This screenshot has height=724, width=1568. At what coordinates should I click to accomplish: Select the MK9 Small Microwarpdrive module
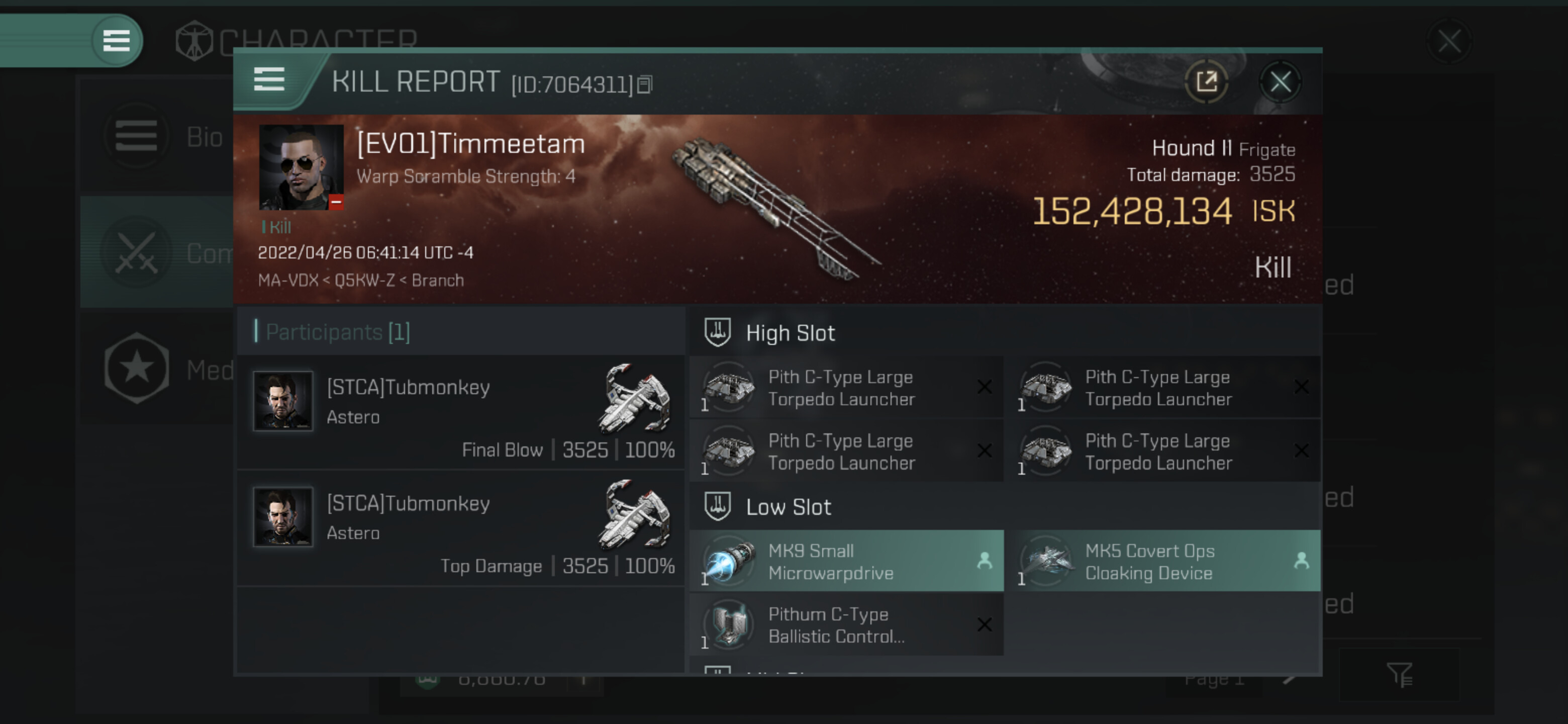pyautogui.click(x=847, y=561)
